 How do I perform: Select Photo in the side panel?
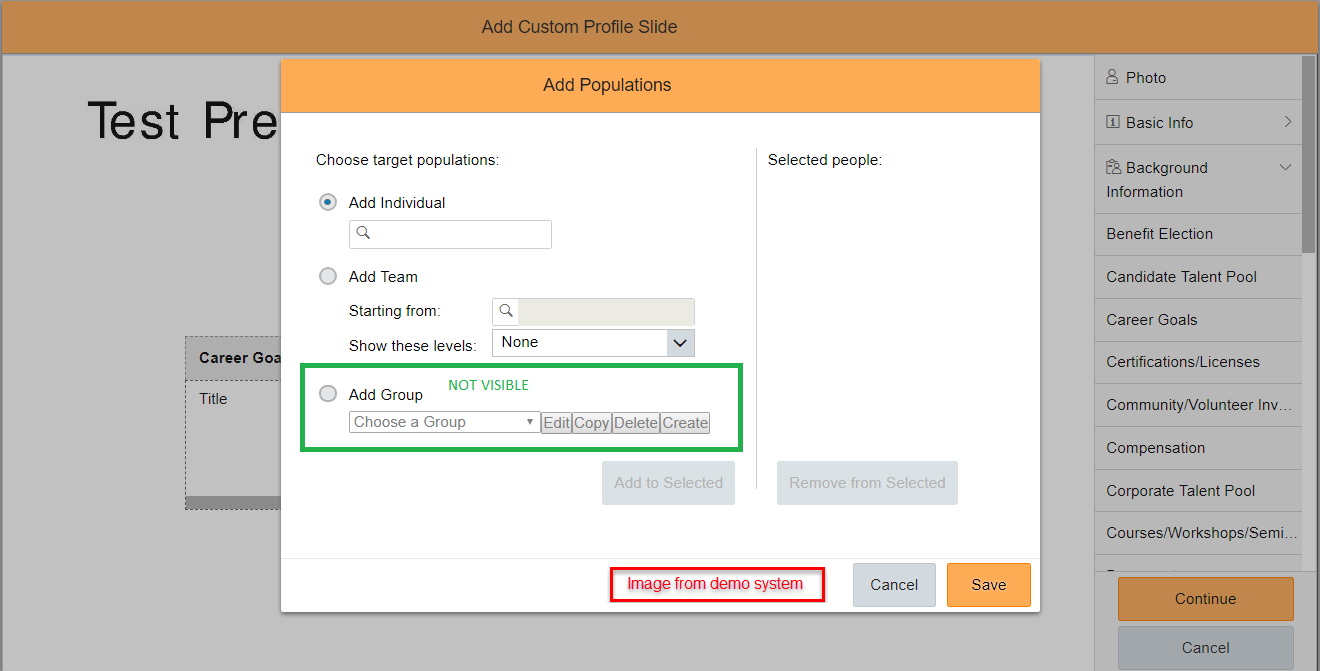pos(1198,77)
